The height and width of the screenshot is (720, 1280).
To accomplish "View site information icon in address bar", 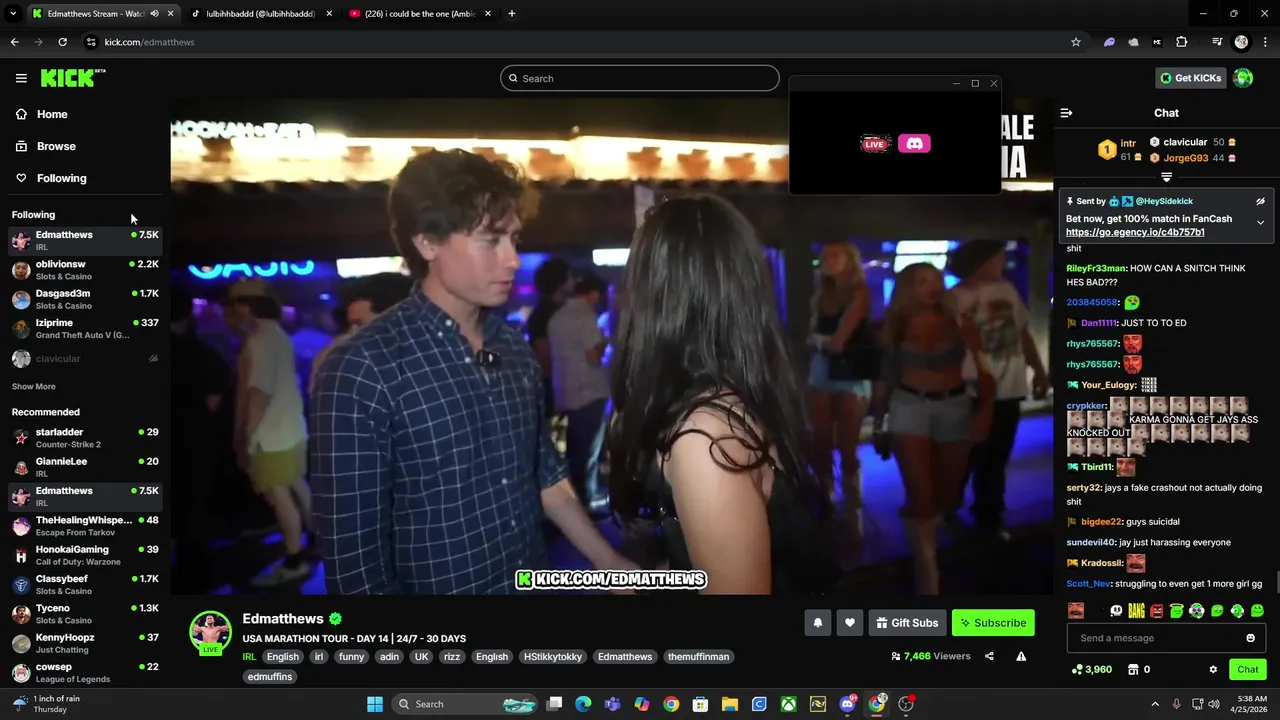I will (x=91, y=42).
